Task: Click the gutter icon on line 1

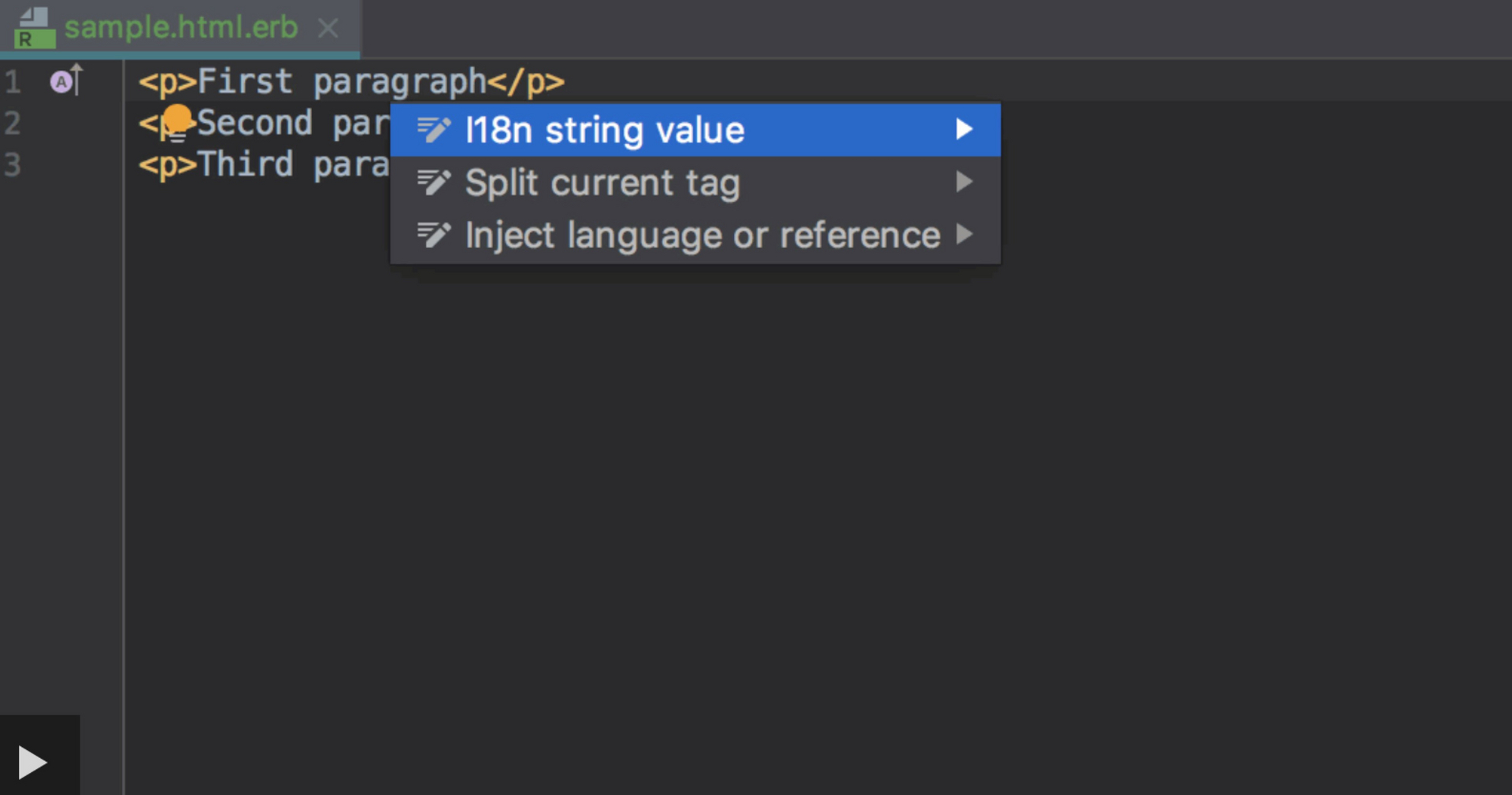Action: [x=66, y=80]
